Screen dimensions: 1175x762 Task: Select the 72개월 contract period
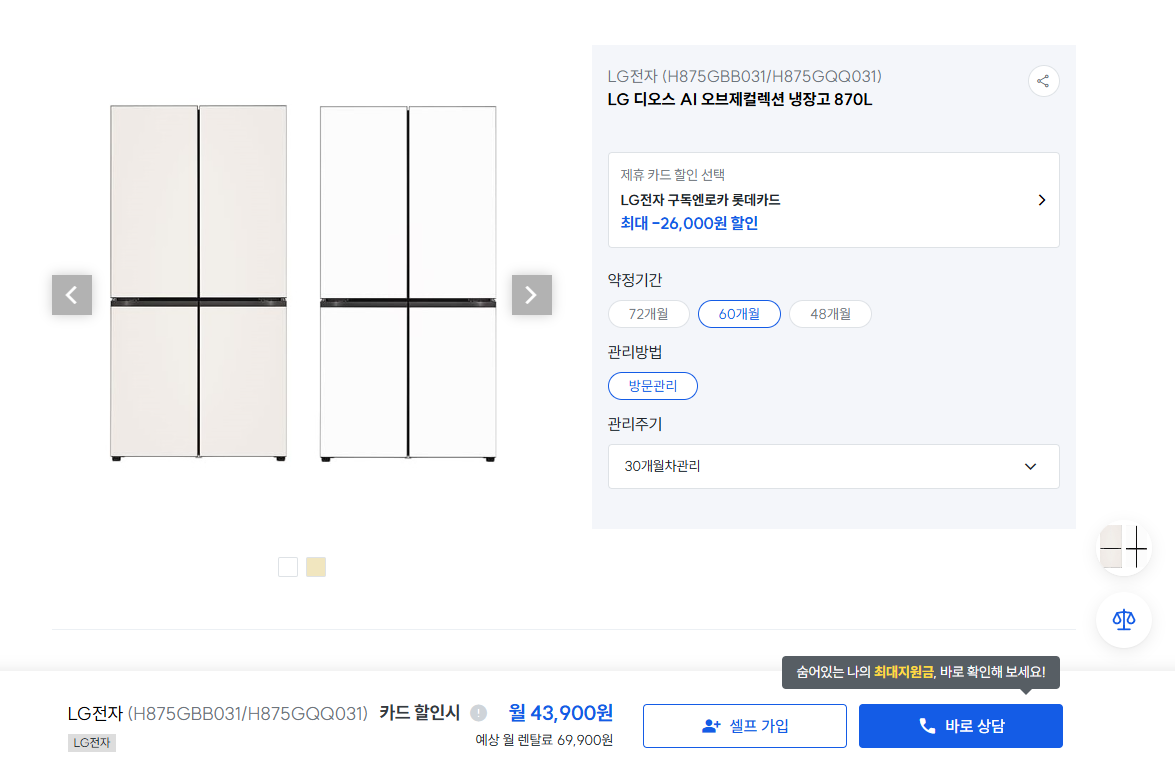pyautogui.click(x=649, y=314)
